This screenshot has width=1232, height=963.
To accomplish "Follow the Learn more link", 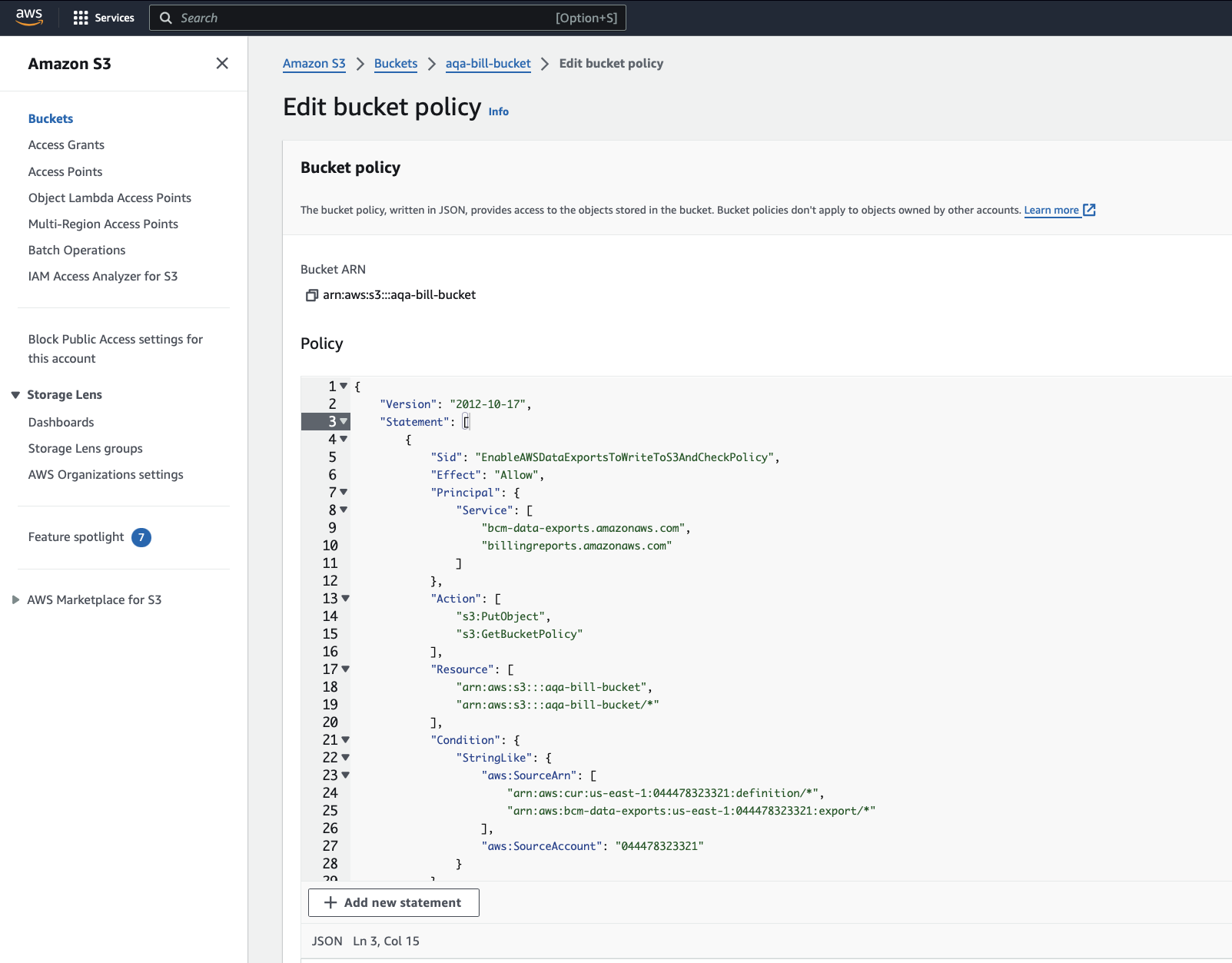I will (x=1051, y=211).
